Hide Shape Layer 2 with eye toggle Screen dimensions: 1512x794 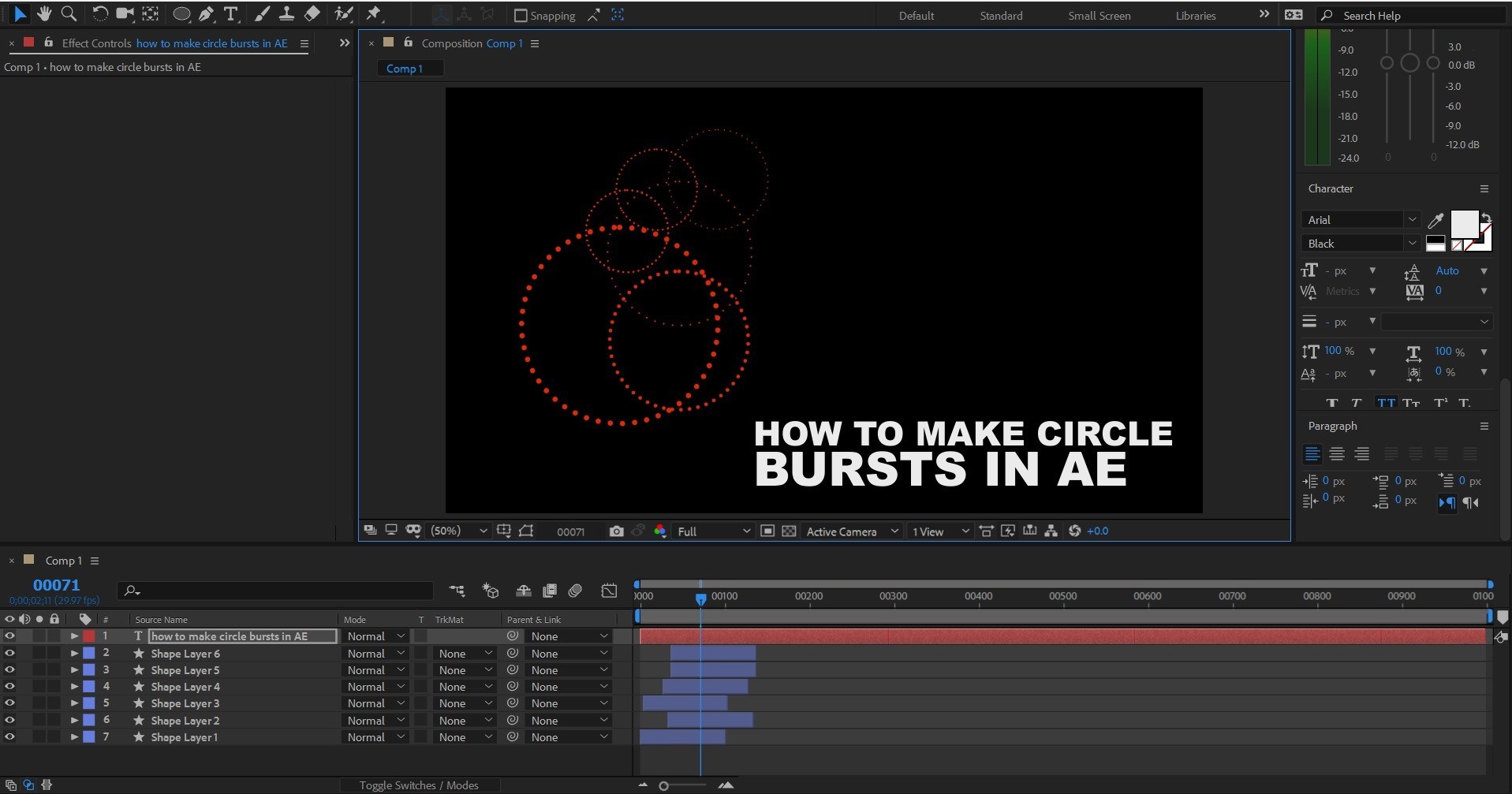[9, 720]
